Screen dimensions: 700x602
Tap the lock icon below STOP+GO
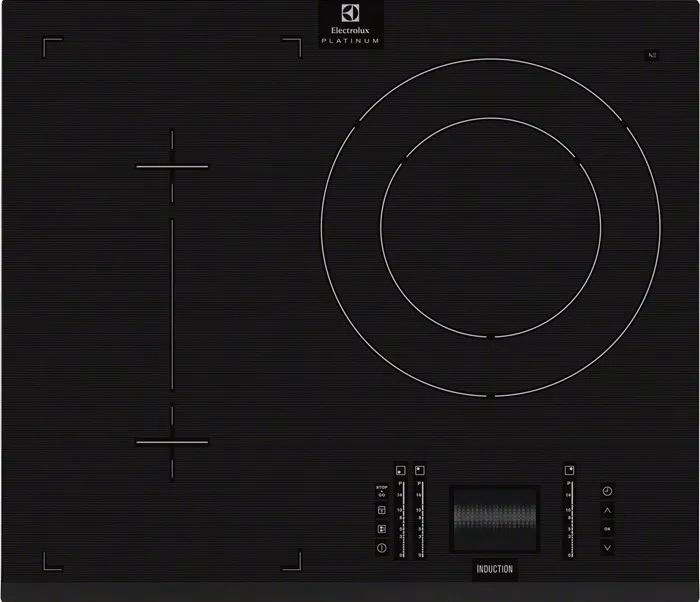click(x=381, y=510)
